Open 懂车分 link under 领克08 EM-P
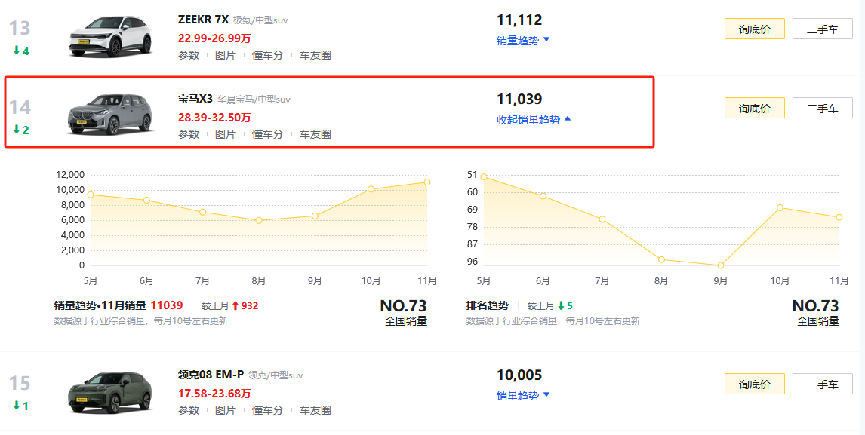 click(268, 411)
